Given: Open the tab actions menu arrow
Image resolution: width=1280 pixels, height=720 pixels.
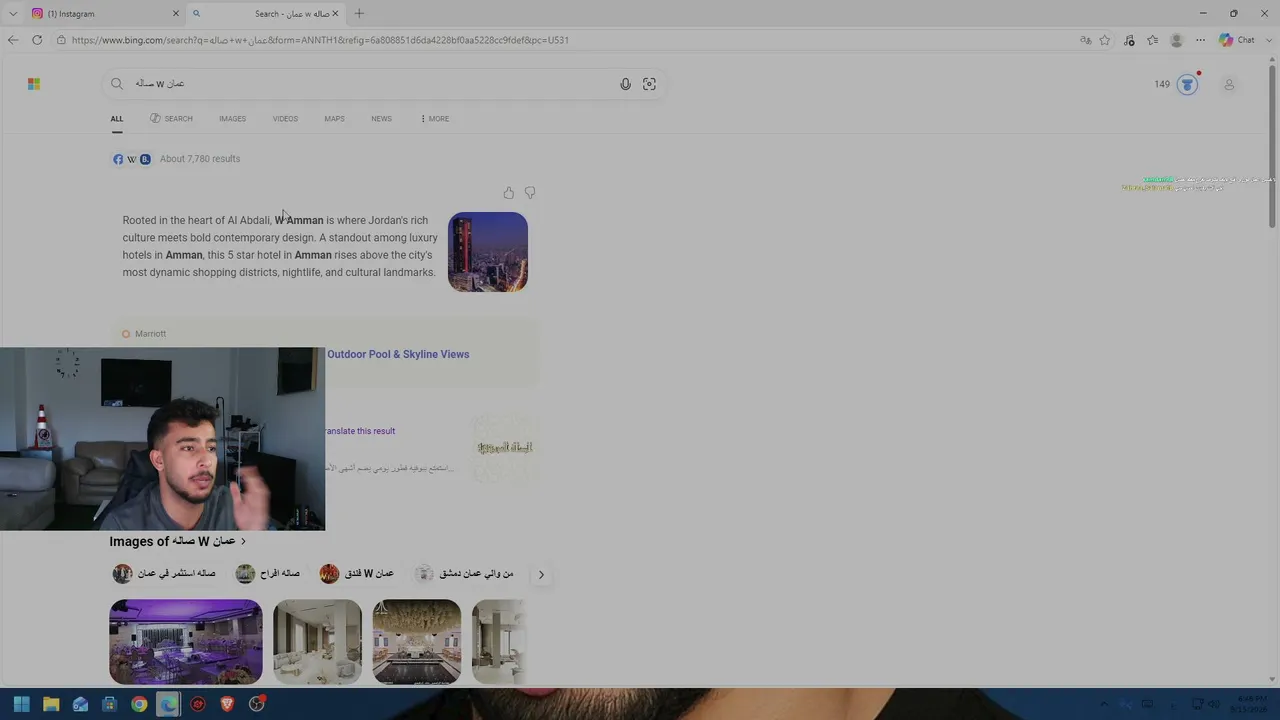Looking at the screenshot, I should [x=13, y=13].
